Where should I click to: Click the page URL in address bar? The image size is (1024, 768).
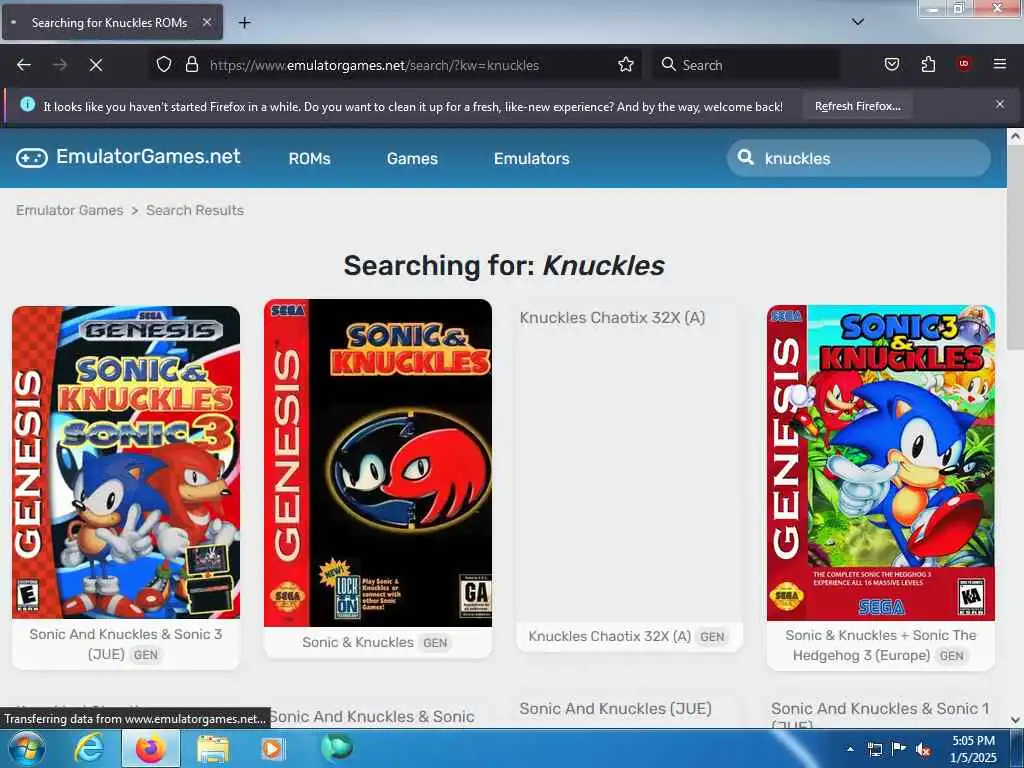(x=374, y=65)
